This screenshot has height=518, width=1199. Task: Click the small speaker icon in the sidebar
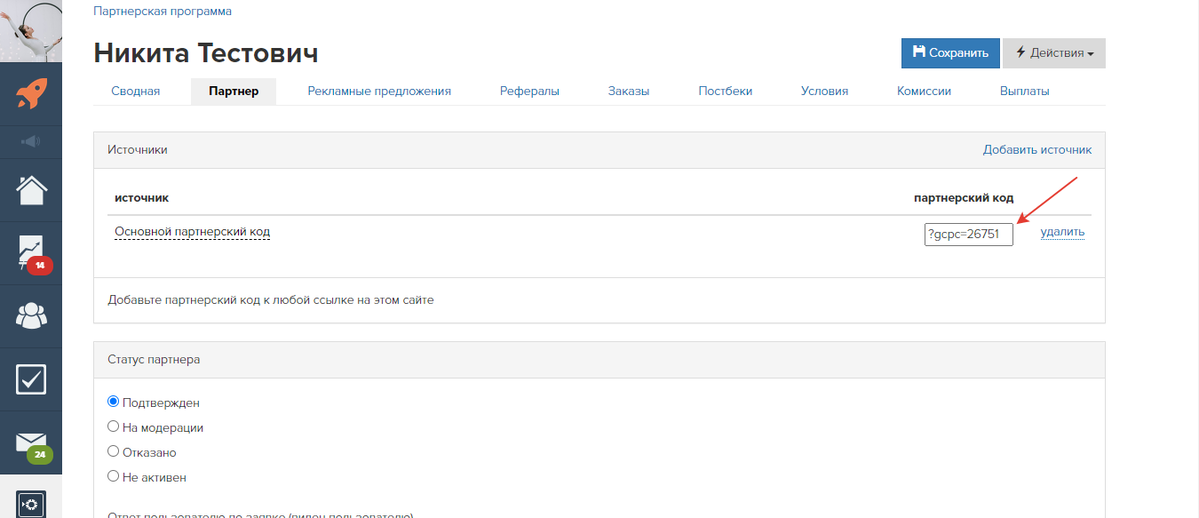tap(31, 141)
